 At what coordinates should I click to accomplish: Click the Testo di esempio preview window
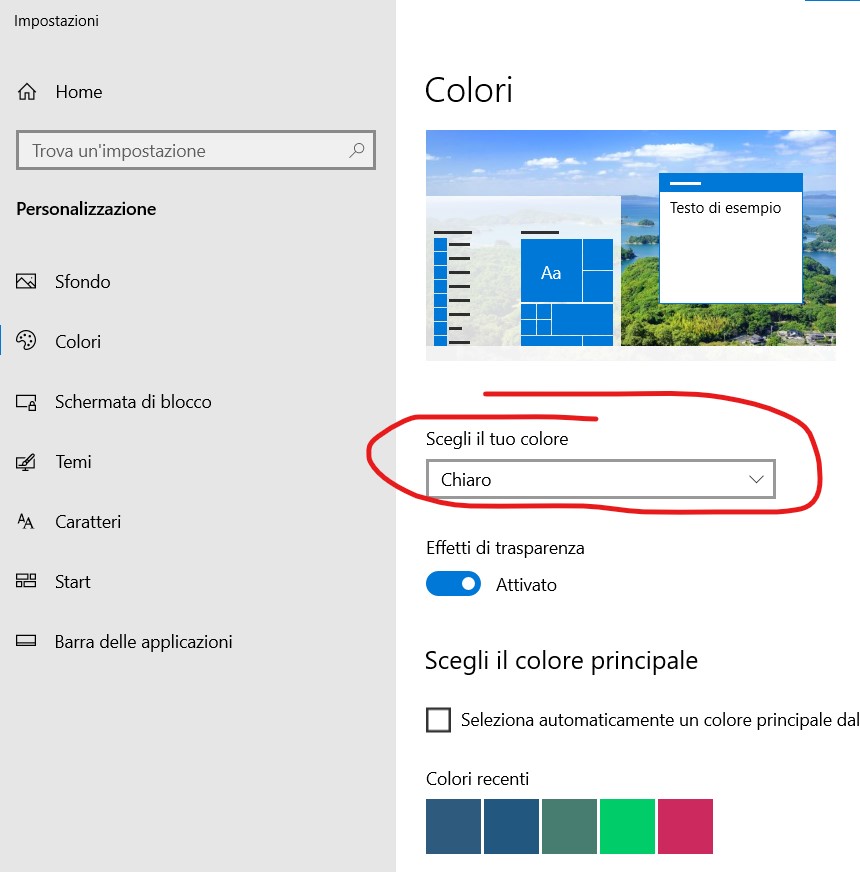click(730, 238)
